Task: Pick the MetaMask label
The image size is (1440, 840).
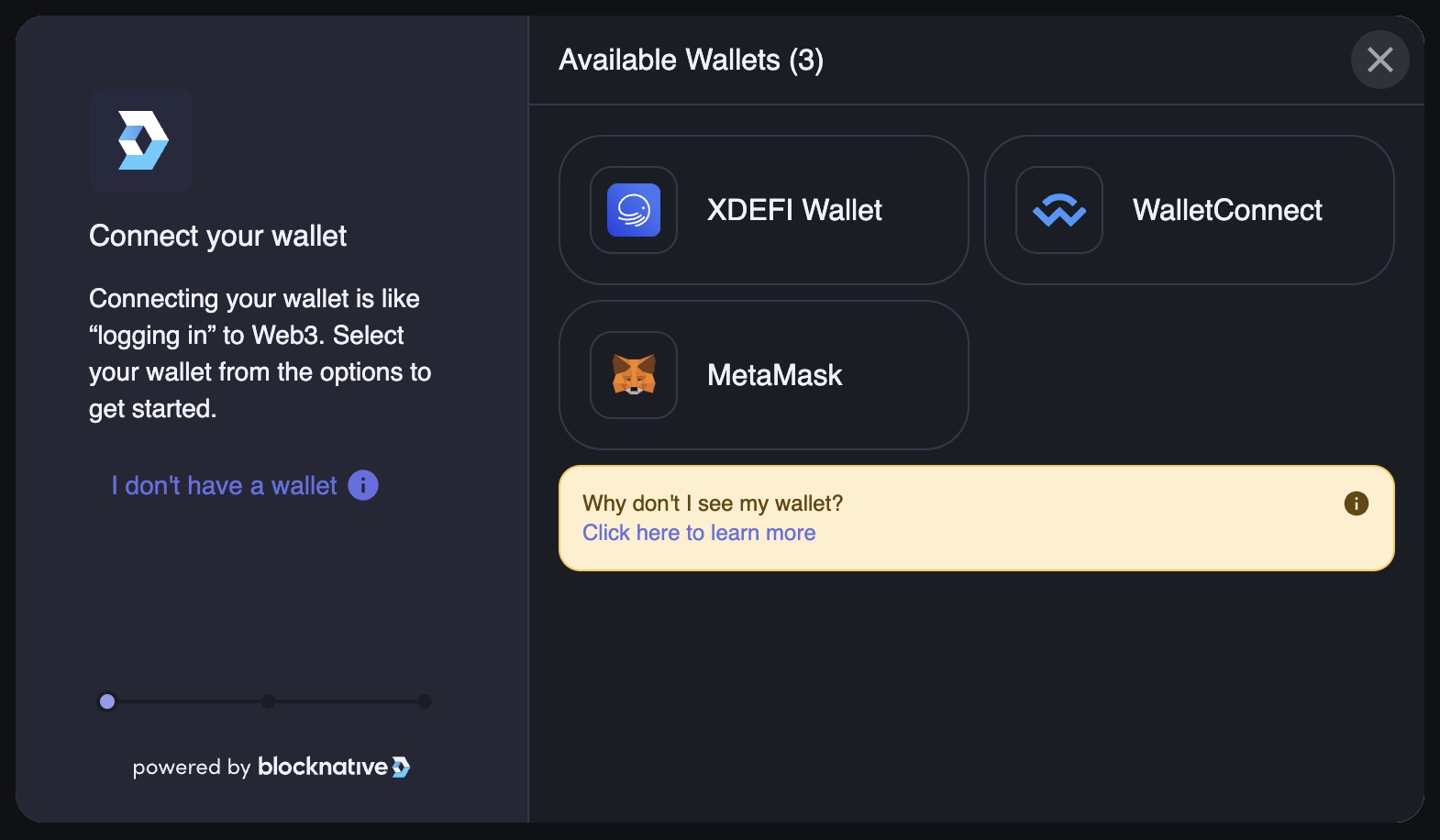Action: (x=774, y=375)
